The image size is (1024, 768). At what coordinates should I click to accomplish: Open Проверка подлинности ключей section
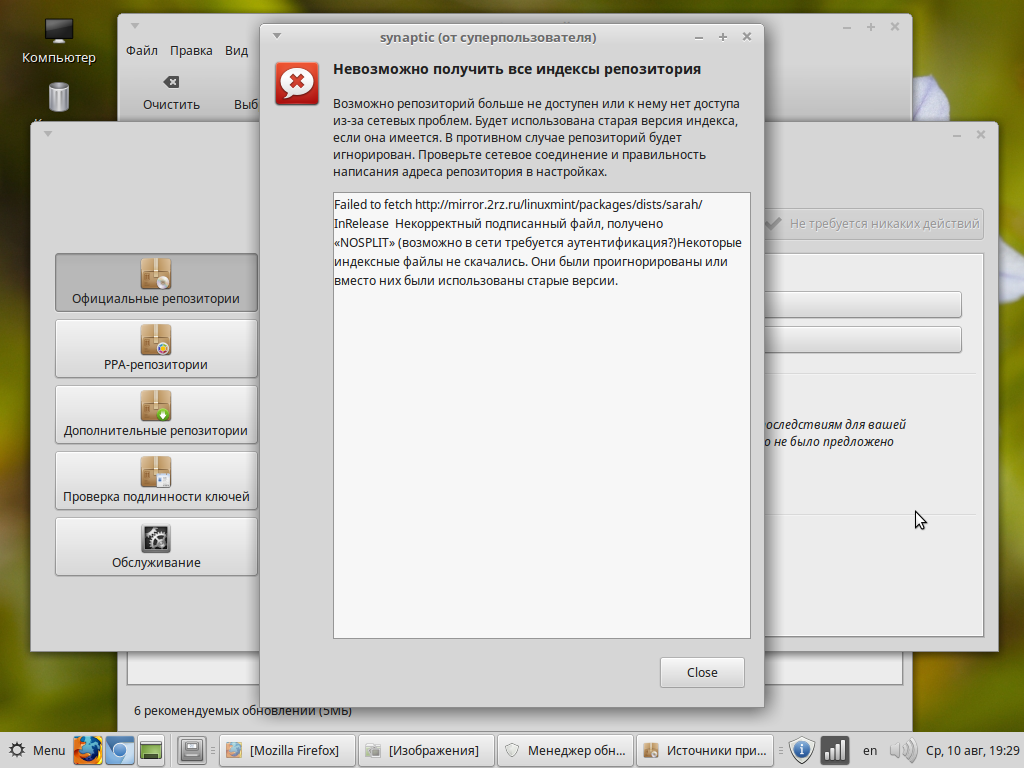click(156, 479)
